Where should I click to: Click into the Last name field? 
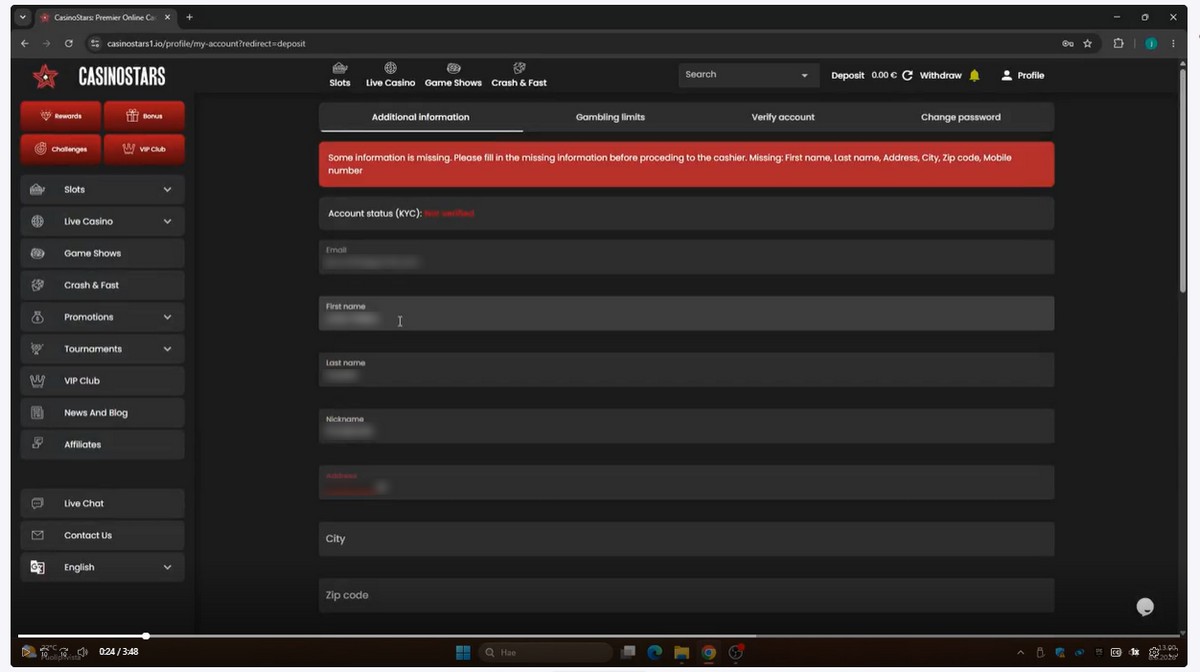(x=686, y=369)
